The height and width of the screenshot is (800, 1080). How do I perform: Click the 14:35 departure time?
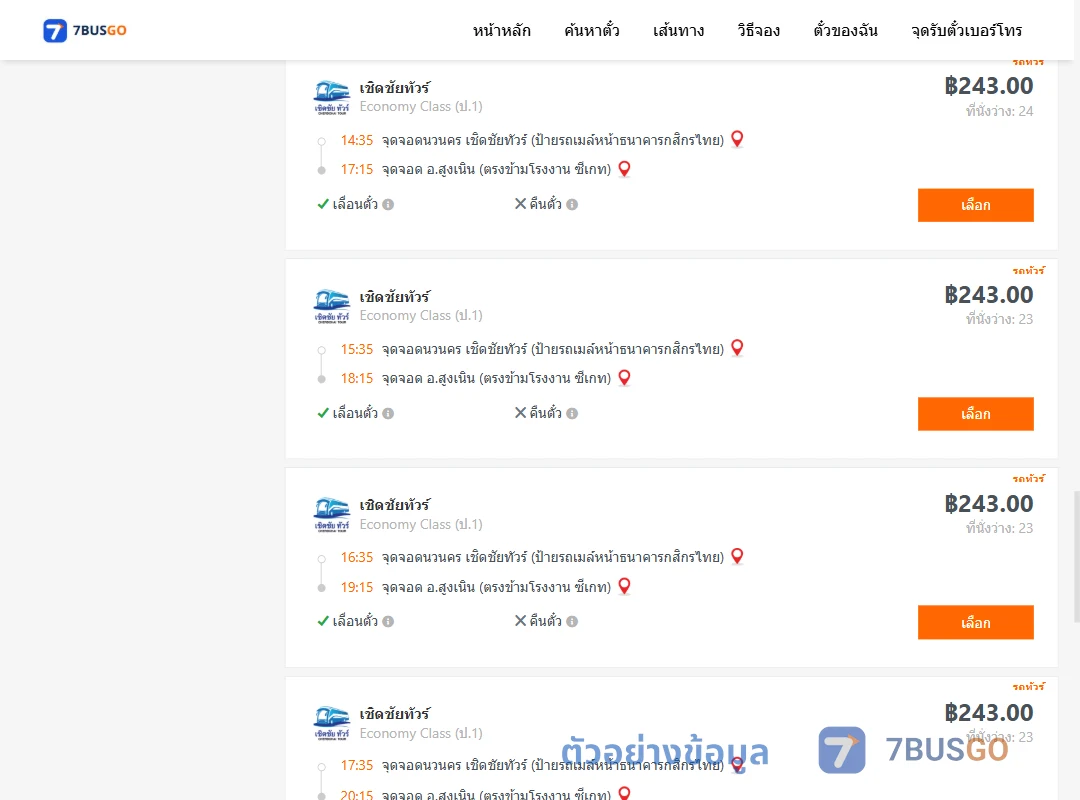356,141
